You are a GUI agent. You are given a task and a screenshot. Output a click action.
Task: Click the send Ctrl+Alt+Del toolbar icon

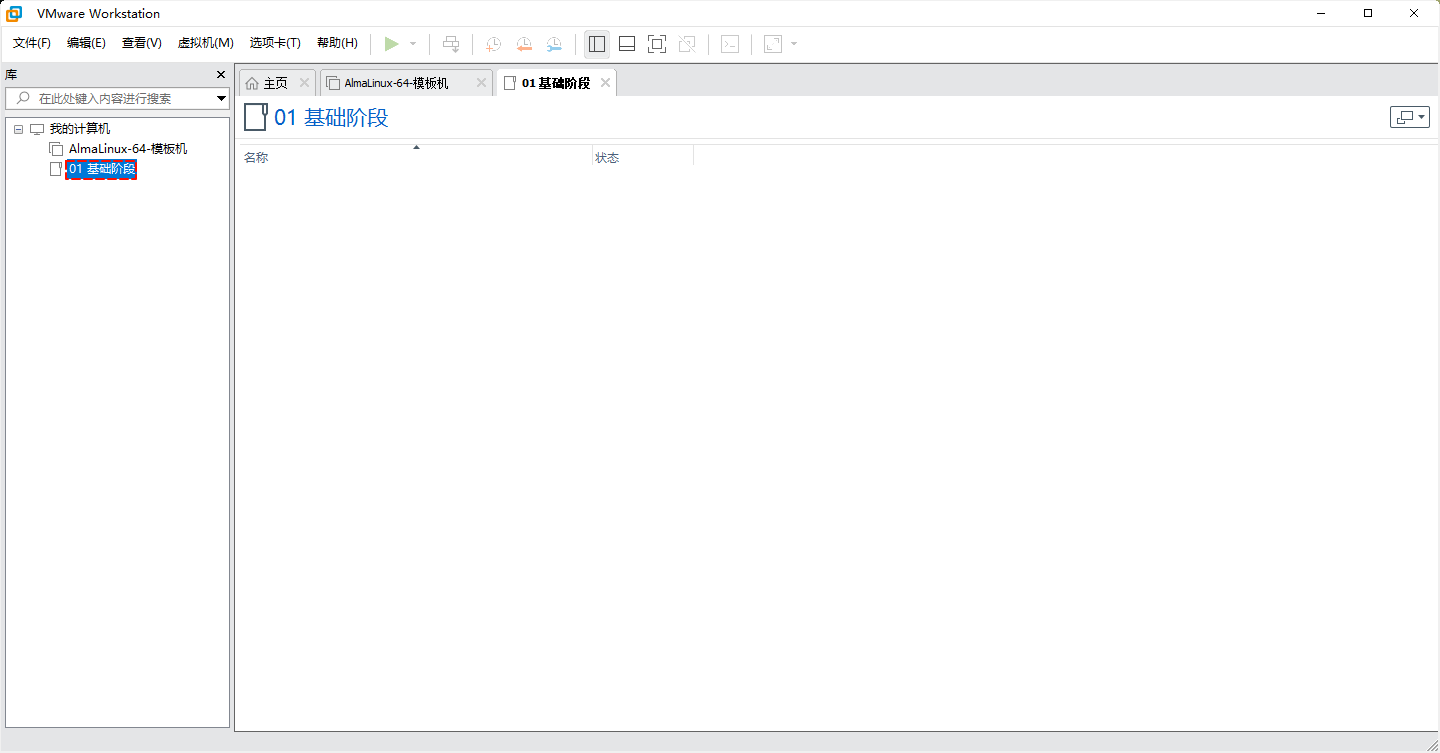tap(451, 44)
